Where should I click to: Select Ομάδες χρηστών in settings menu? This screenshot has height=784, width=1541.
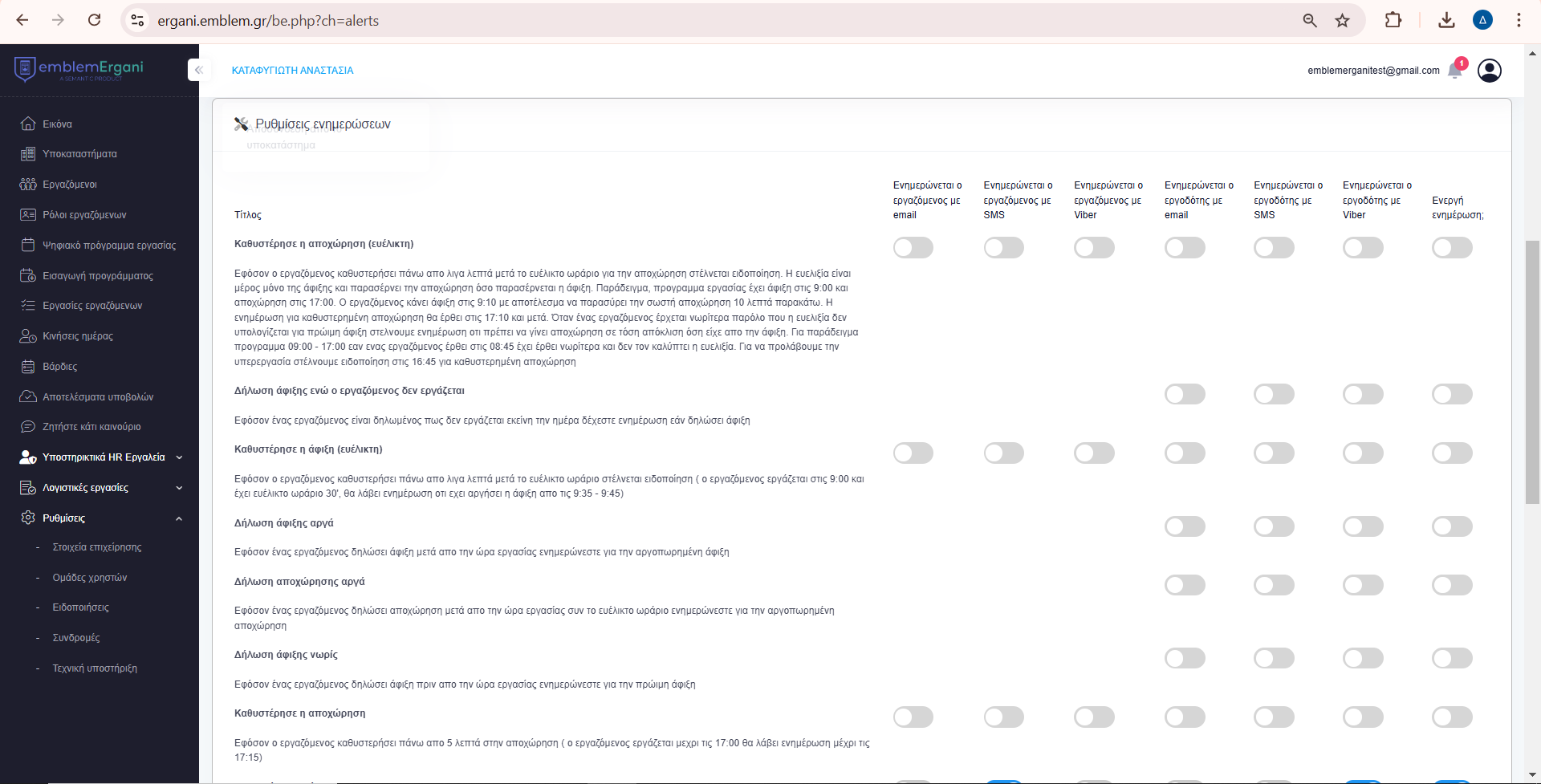pos(89,578)
